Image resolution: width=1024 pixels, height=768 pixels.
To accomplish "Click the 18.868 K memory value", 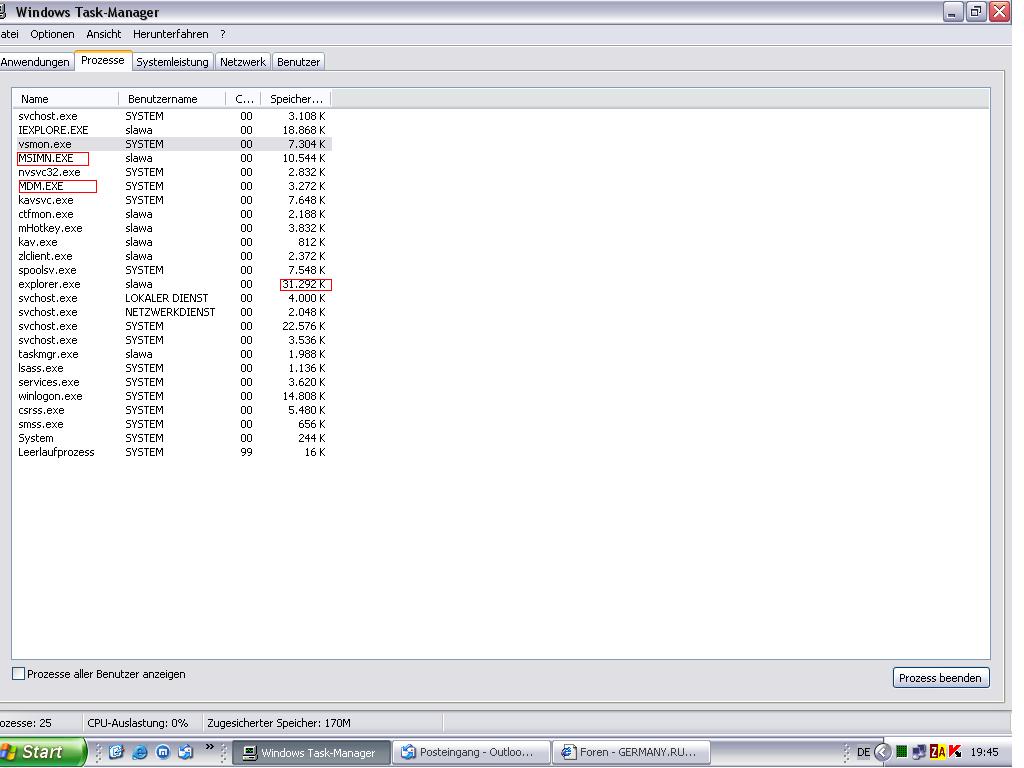I will [304, 130].
